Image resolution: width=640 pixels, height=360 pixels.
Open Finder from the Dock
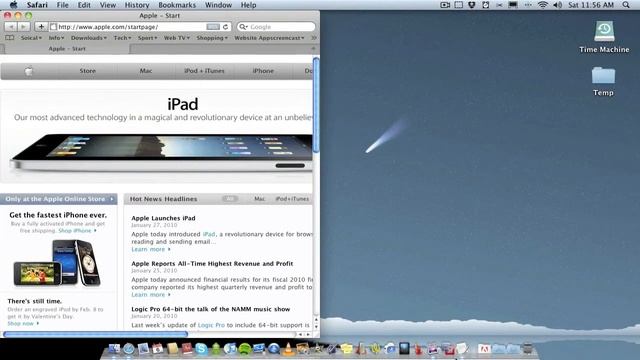(x=114, y=349)
